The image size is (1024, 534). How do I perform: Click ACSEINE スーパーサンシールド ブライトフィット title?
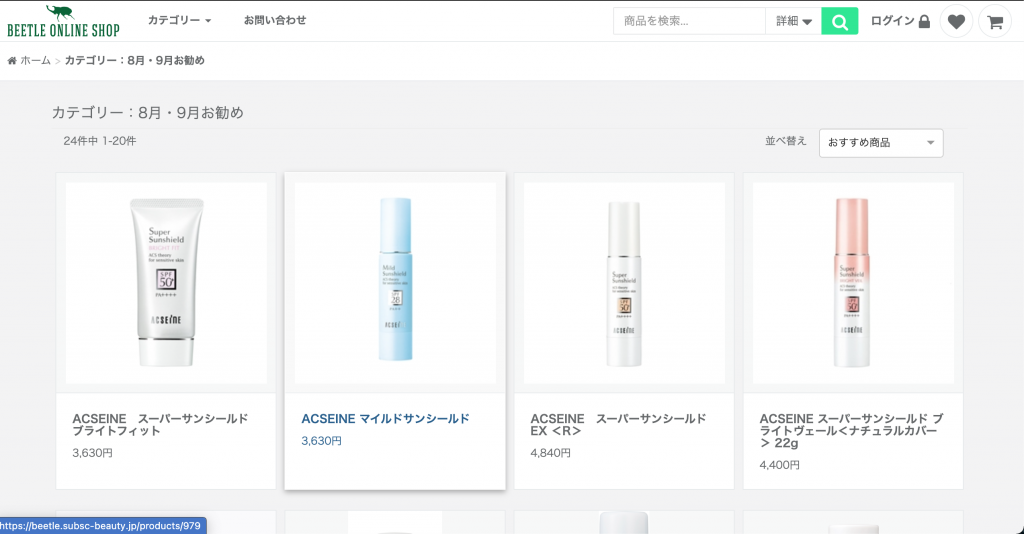tap(161, 425)
